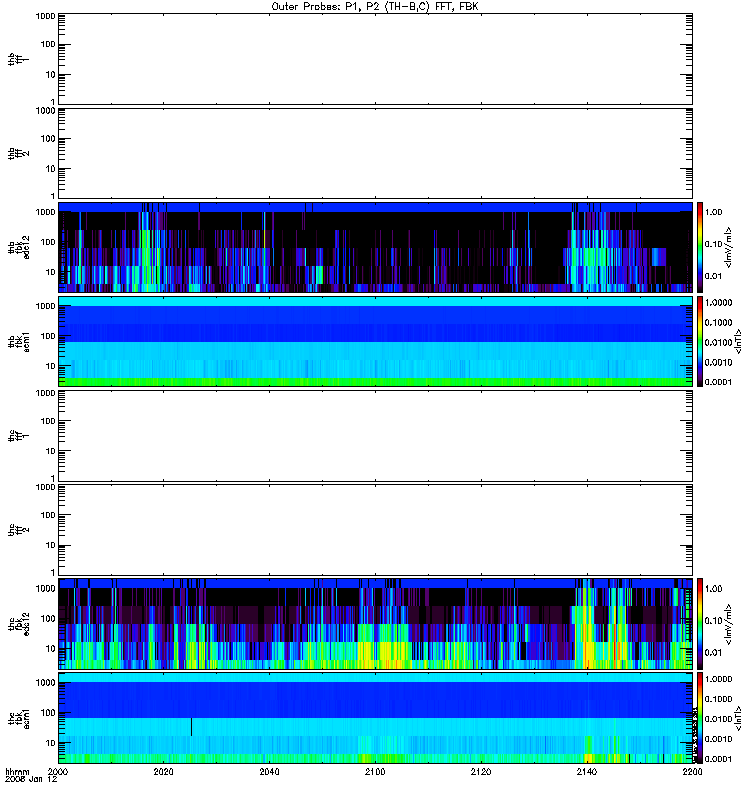Click the 'thb fbk edc12' y-axis label
The width and height of the screenshot is (750, 800).
[19, 247]
